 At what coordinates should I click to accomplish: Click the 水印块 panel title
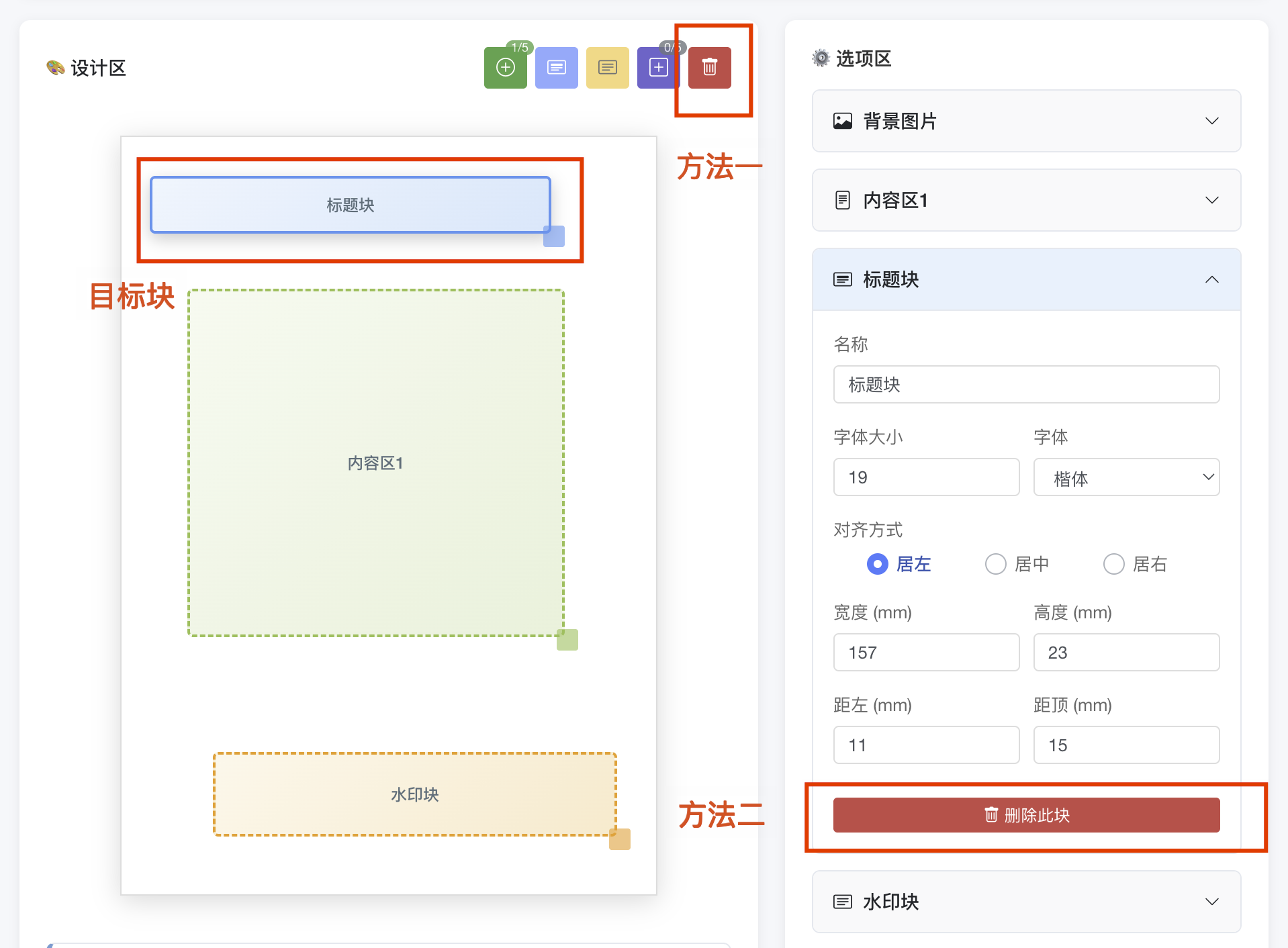point(890,902)
